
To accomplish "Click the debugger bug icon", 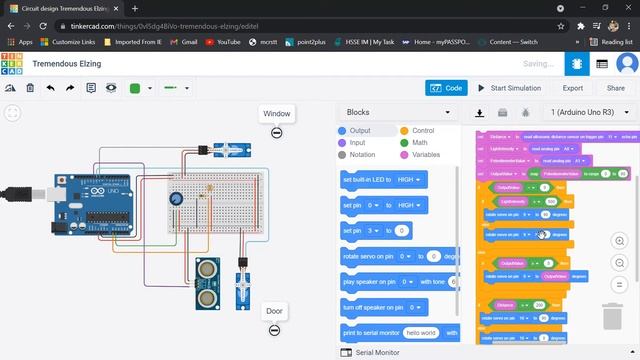I will (525, 113).
